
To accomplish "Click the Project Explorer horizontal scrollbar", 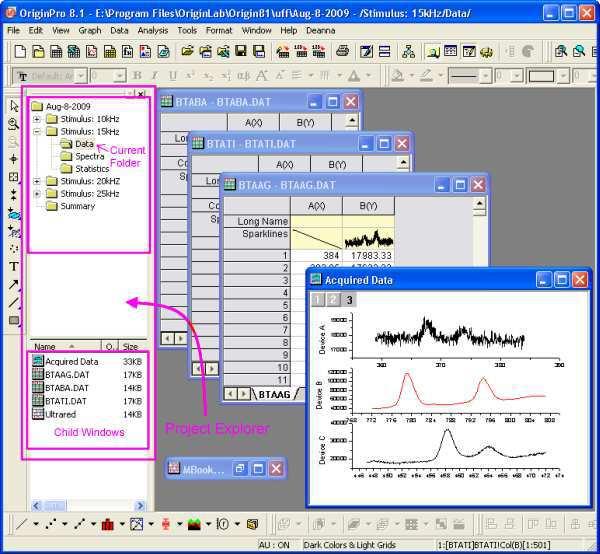I will pos(88,506).
